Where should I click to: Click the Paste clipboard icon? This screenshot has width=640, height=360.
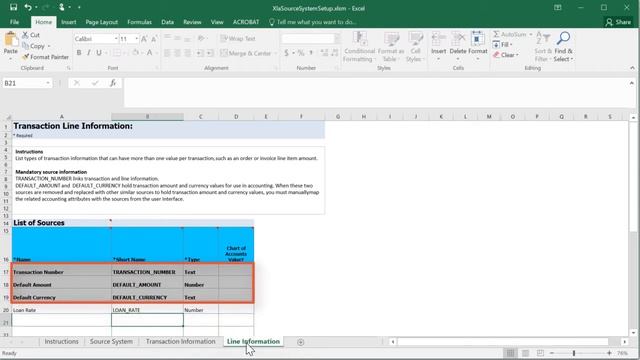[x=11, y=40]
